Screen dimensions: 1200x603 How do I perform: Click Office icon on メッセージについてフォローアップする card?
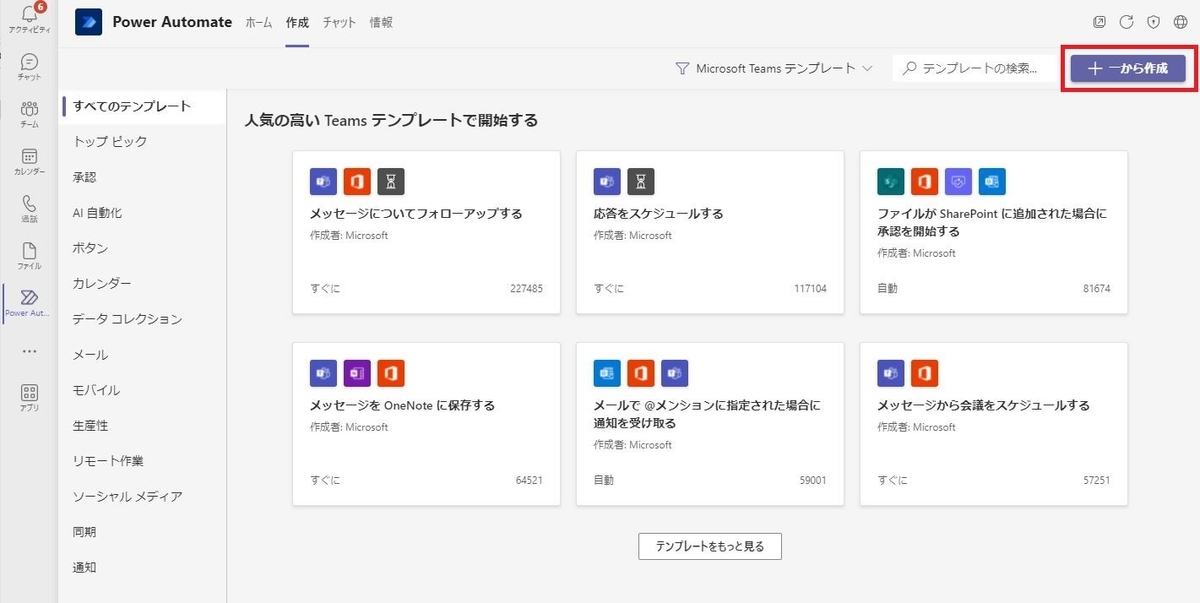click(357, 181)
